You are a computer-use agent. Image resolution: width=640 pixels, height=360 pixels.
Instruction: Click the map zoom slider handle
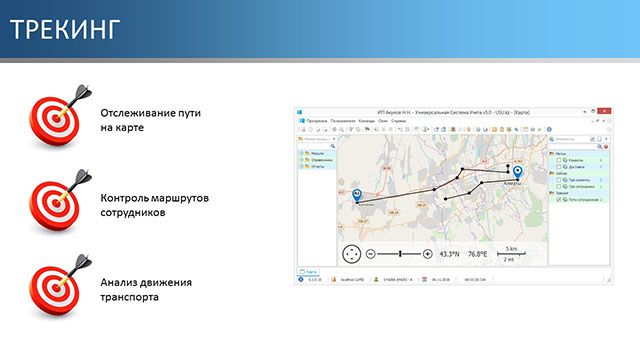[400, 254]
